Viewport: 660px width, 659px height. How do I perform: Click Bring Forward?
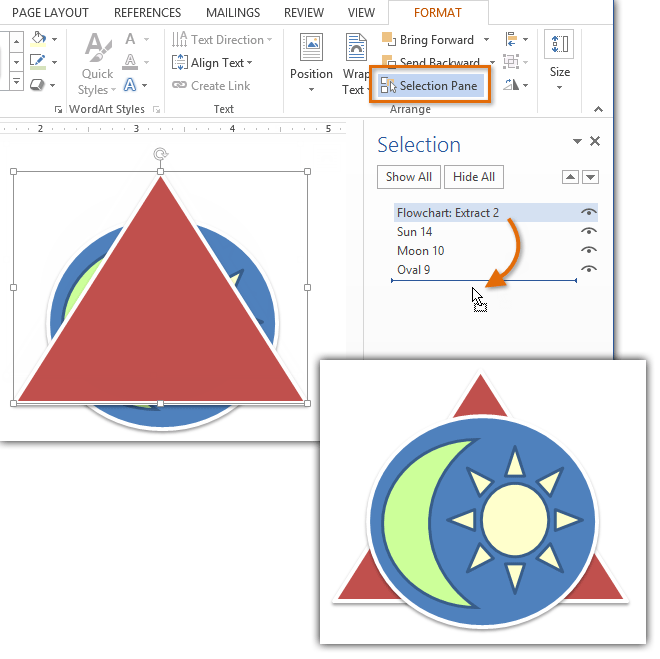point(428,40)
